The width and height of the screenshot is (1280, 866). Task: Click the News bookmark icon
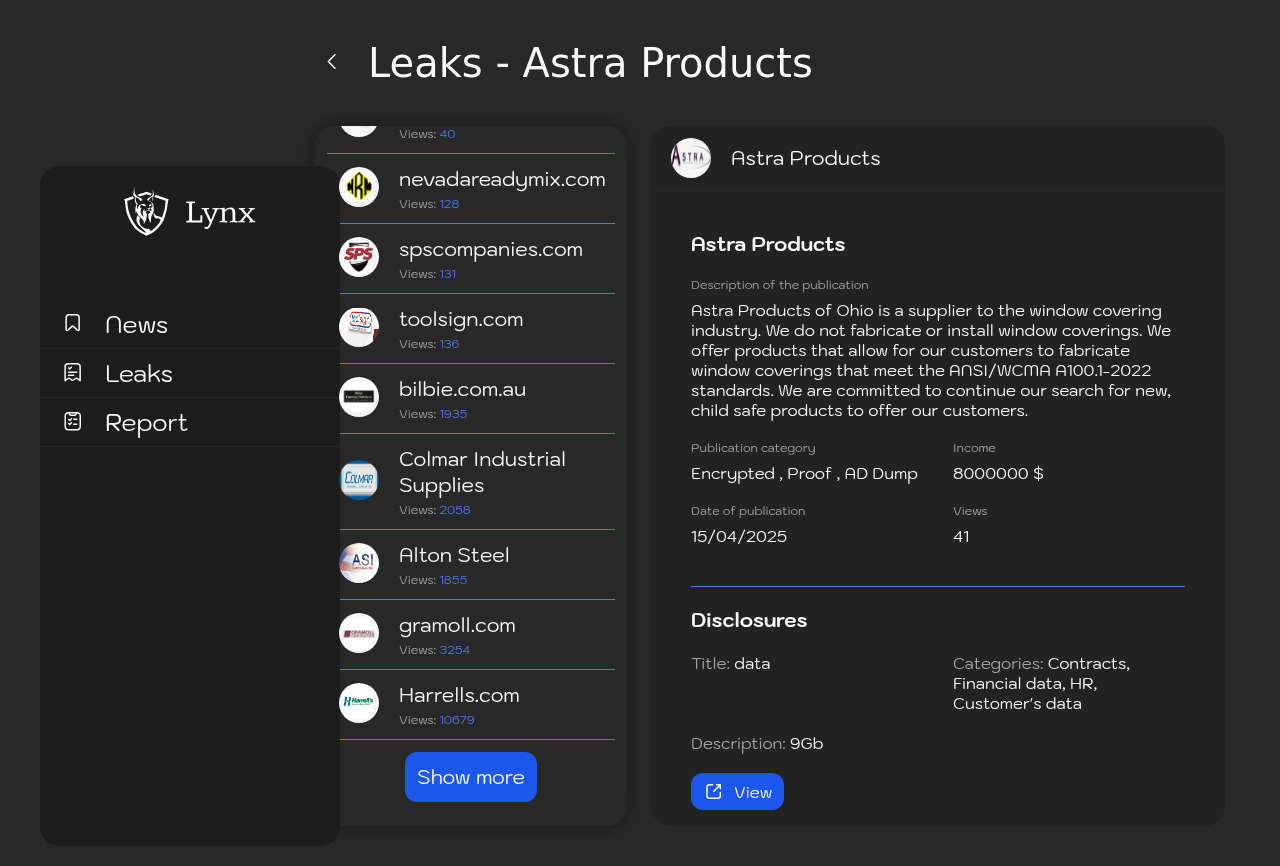click(73, 323)
